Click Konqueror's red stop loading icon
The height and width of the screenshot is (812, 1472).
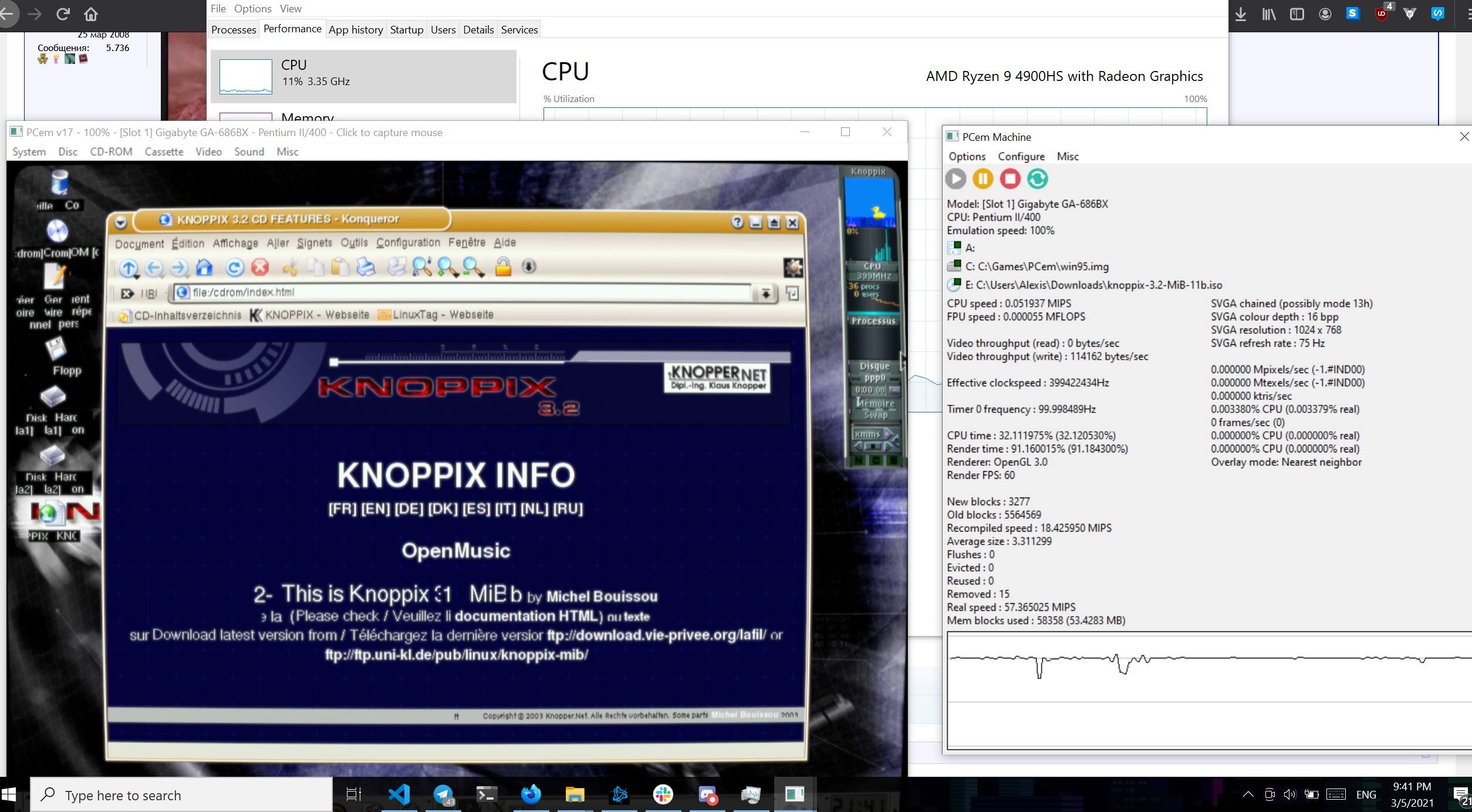[x=260, y=268]
